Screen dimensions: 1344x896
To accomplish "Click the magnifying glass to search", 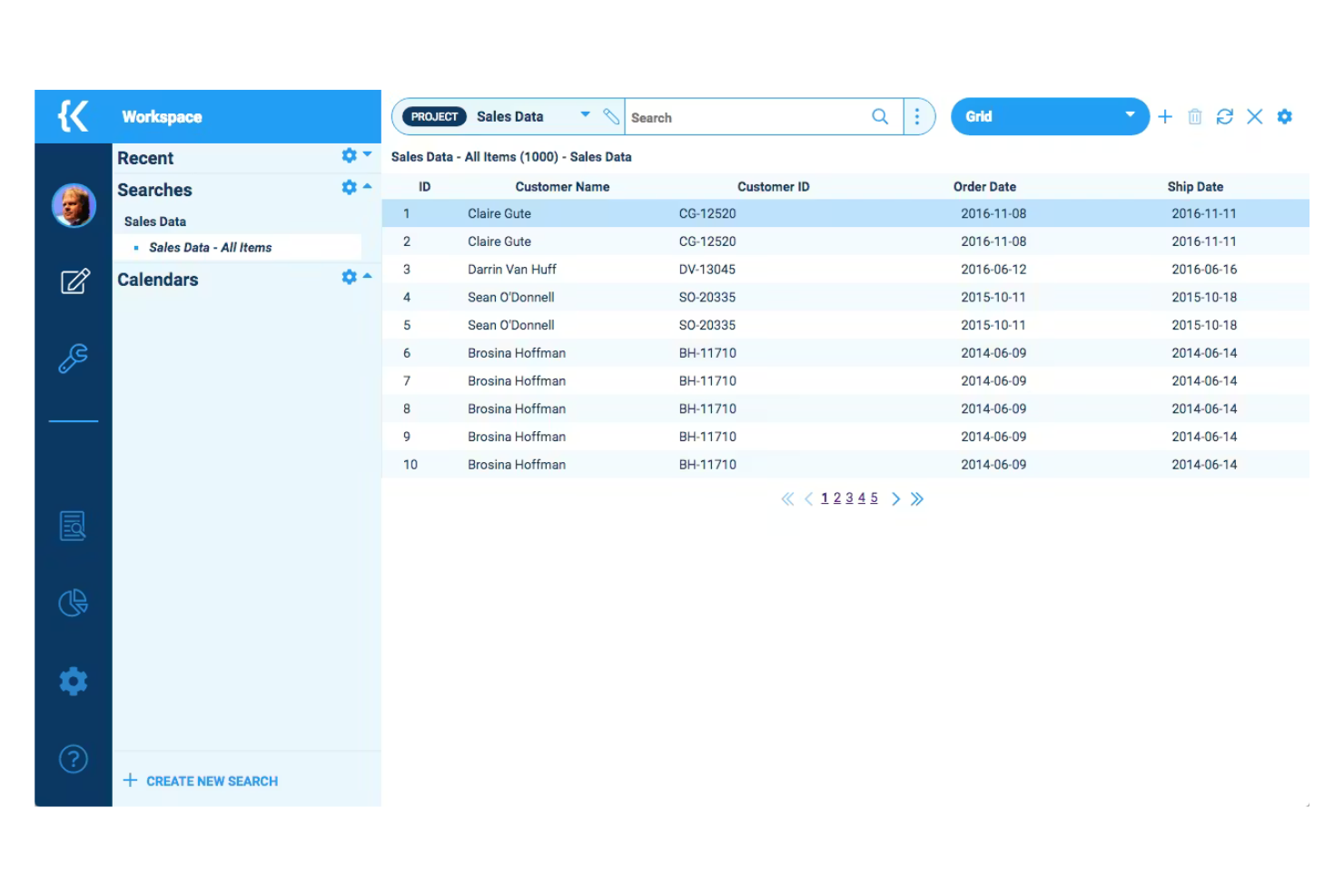I will (x=879, y=116).
